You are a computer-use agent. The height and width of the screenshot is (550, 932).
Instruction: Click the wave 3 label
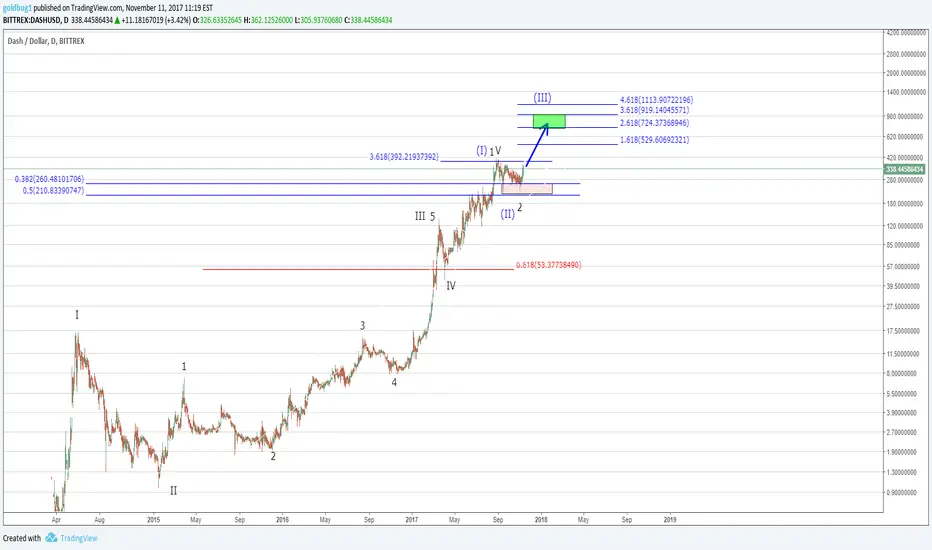click(362, 326)
